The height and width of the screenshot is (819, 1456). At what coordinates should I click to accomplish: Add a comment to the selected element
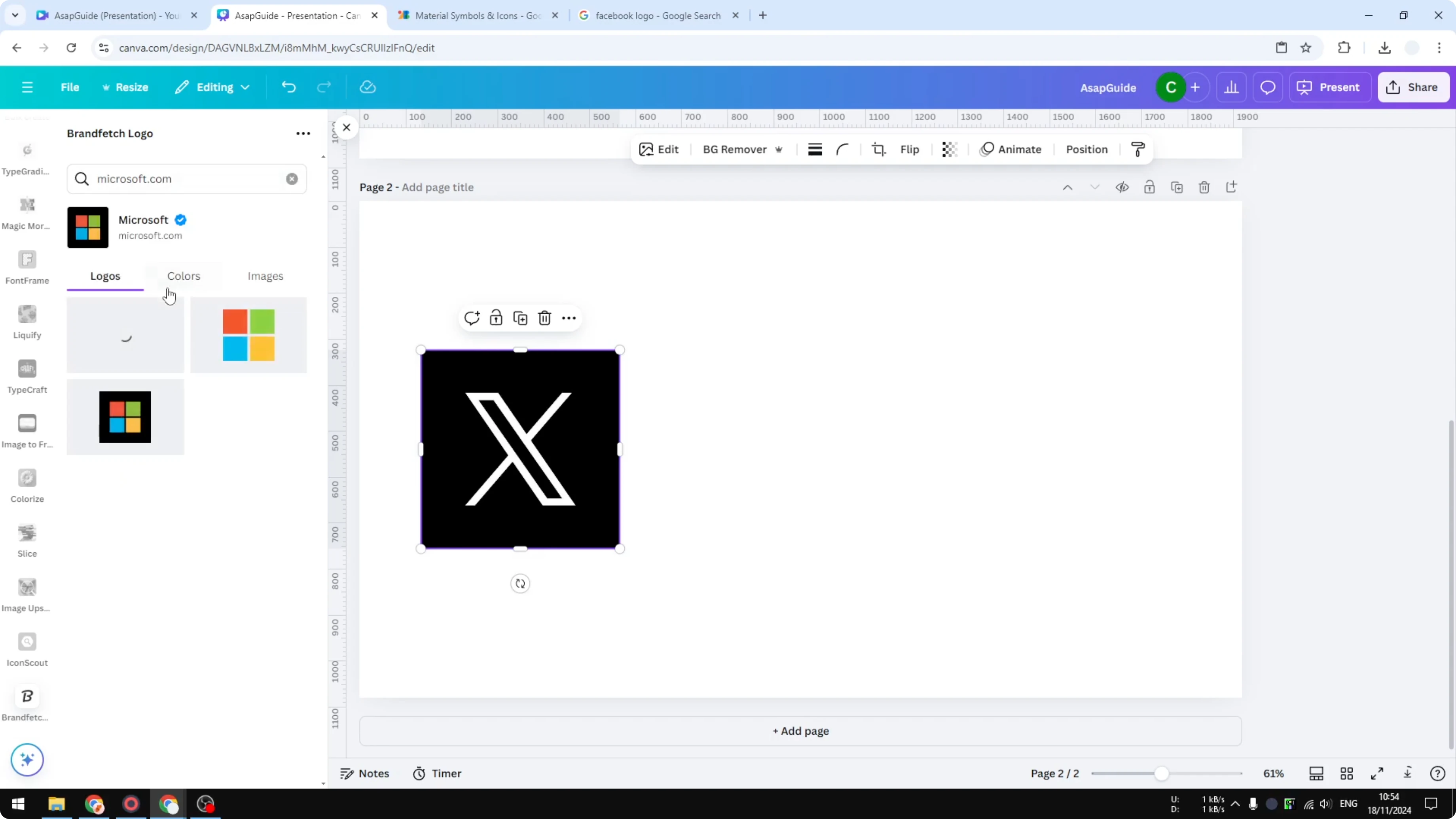(472, 318)
